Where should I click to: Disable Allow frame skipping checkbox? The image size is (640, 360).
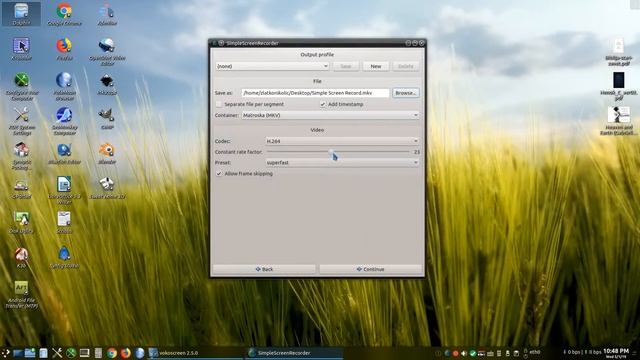(x=219, y=174)
